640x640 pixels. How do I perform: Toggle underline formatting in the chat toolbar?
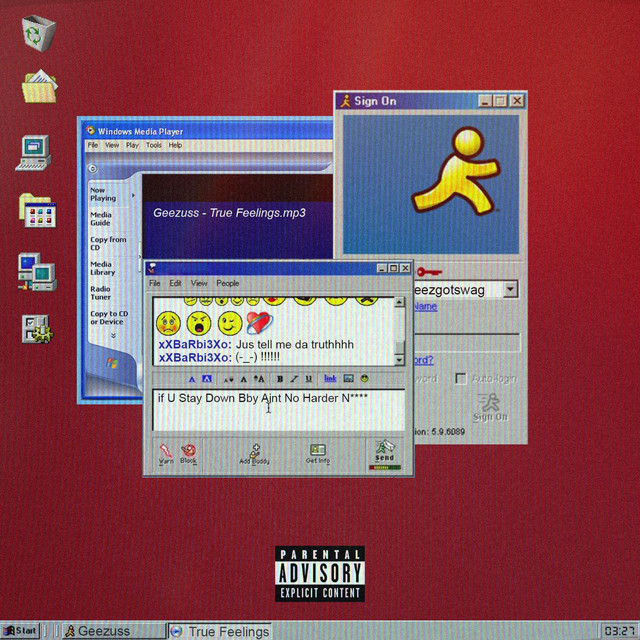click(x=307, y=379)
